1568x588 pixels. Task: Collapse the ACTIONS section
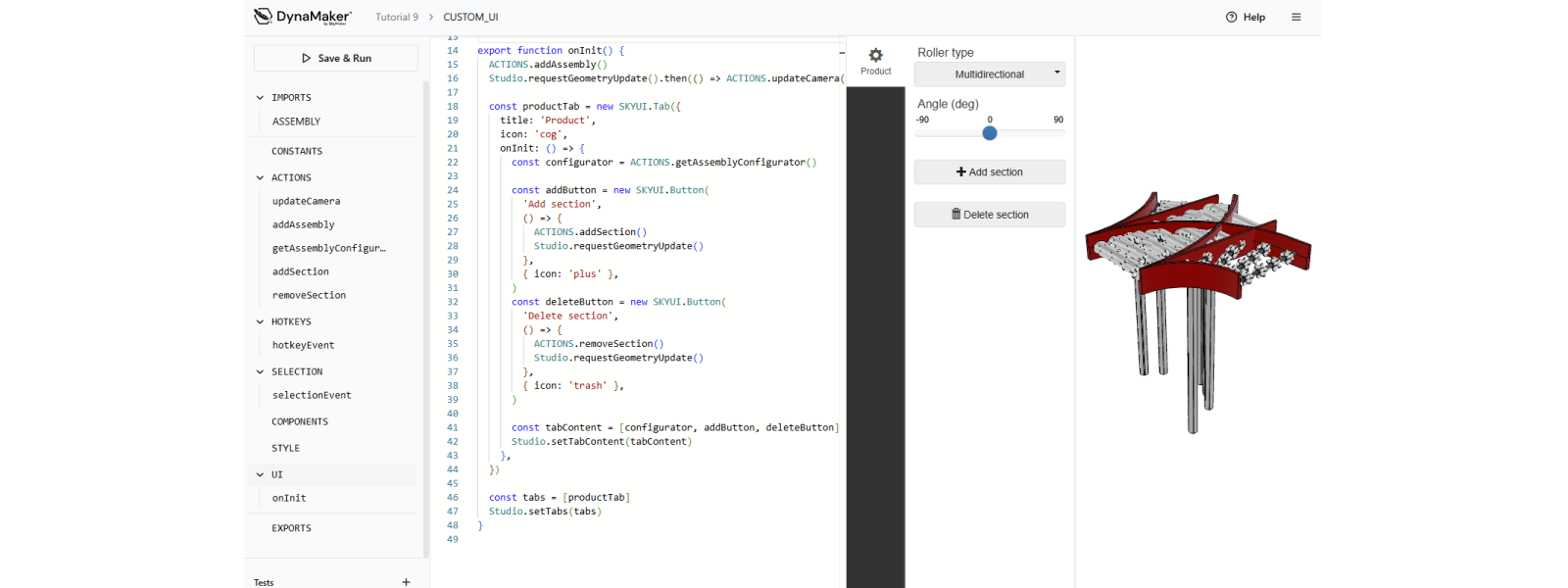tap(260, 178)
